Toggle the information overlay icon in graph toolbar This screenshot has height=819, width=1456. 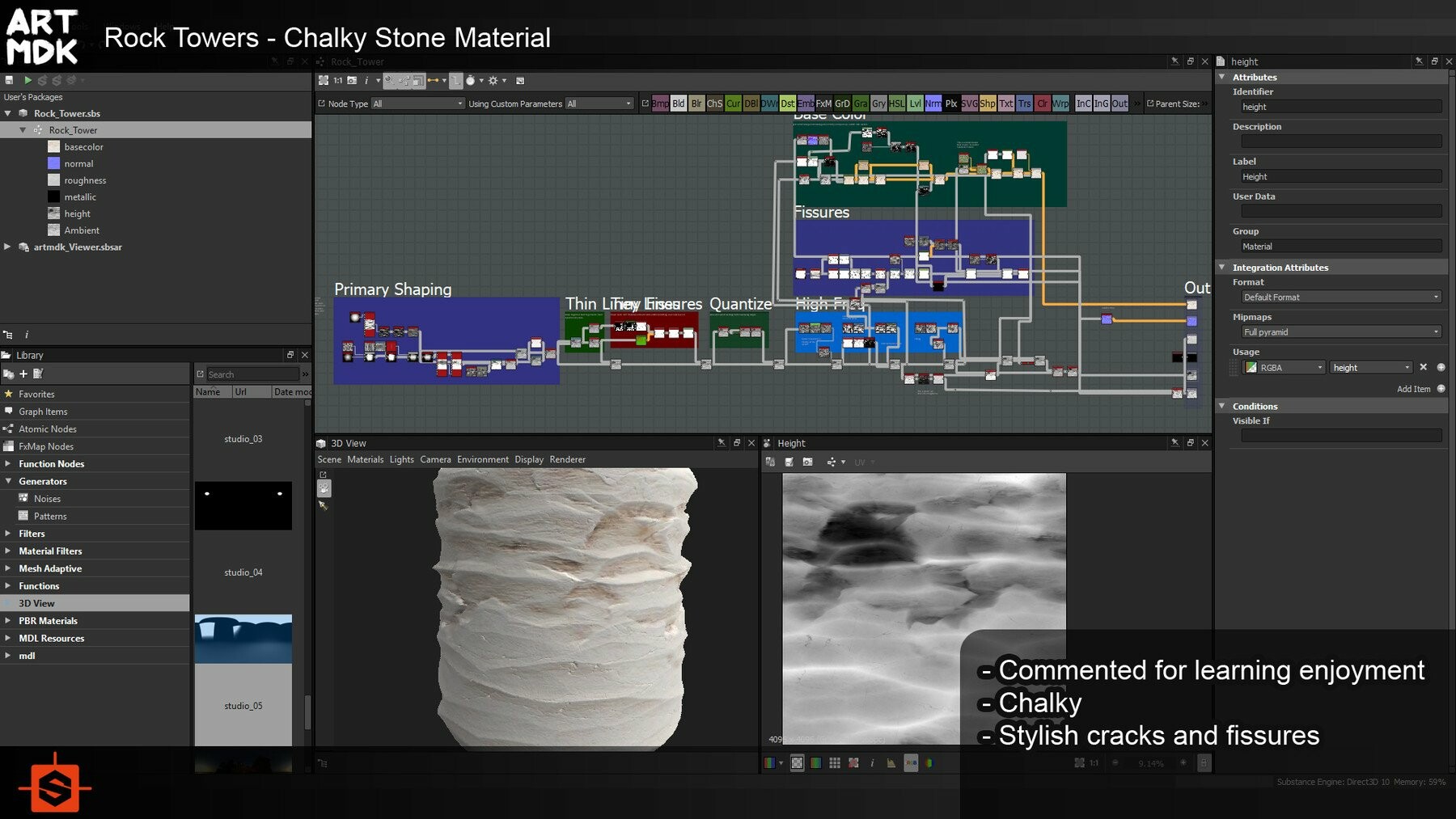[367, 81]
